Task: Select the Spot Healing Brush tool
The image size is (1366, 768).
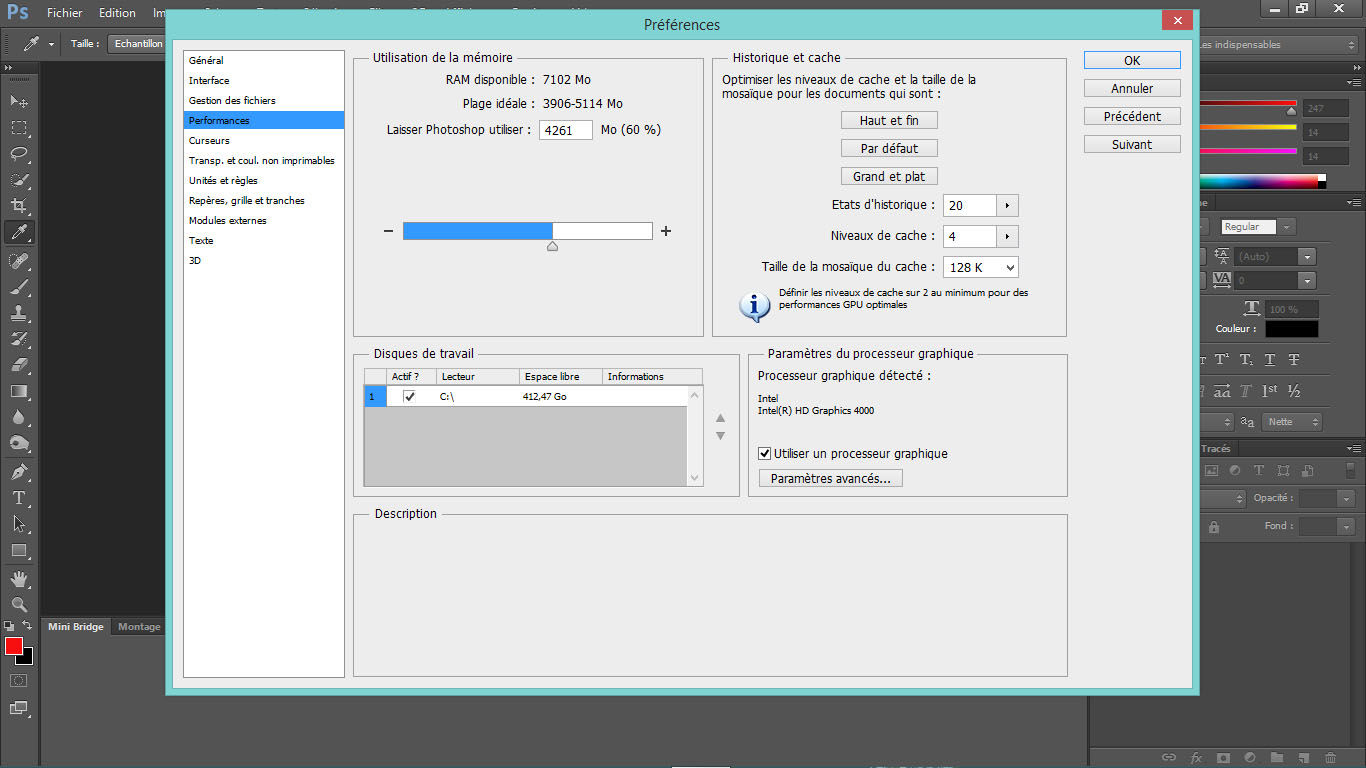Action: click(19, 260)
